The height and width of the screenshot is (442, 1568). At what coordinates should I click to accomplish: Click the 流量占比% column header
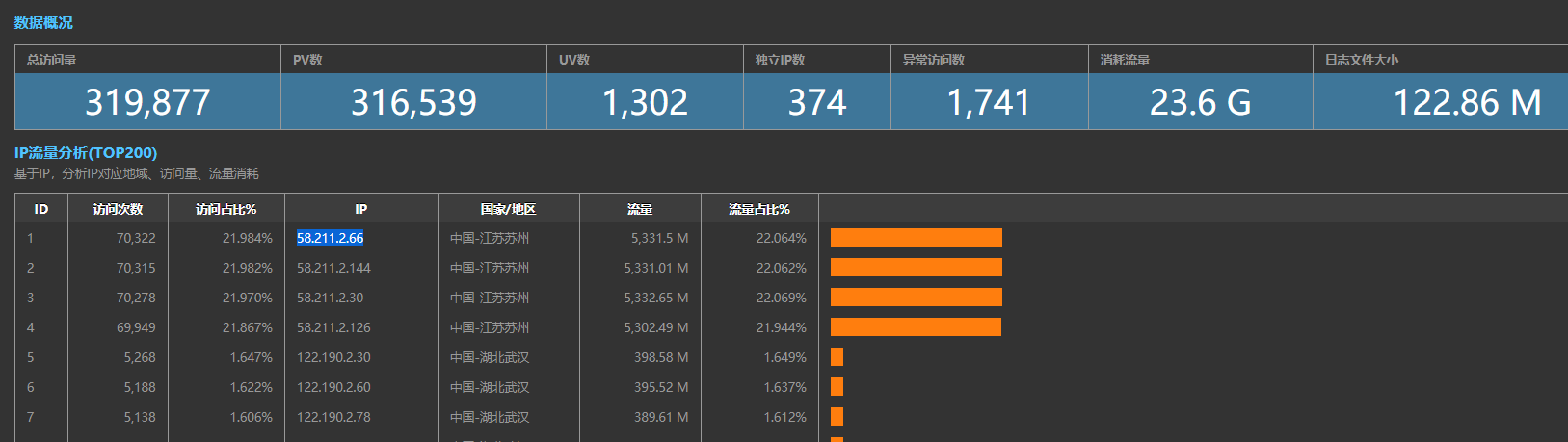click(758, 209)
